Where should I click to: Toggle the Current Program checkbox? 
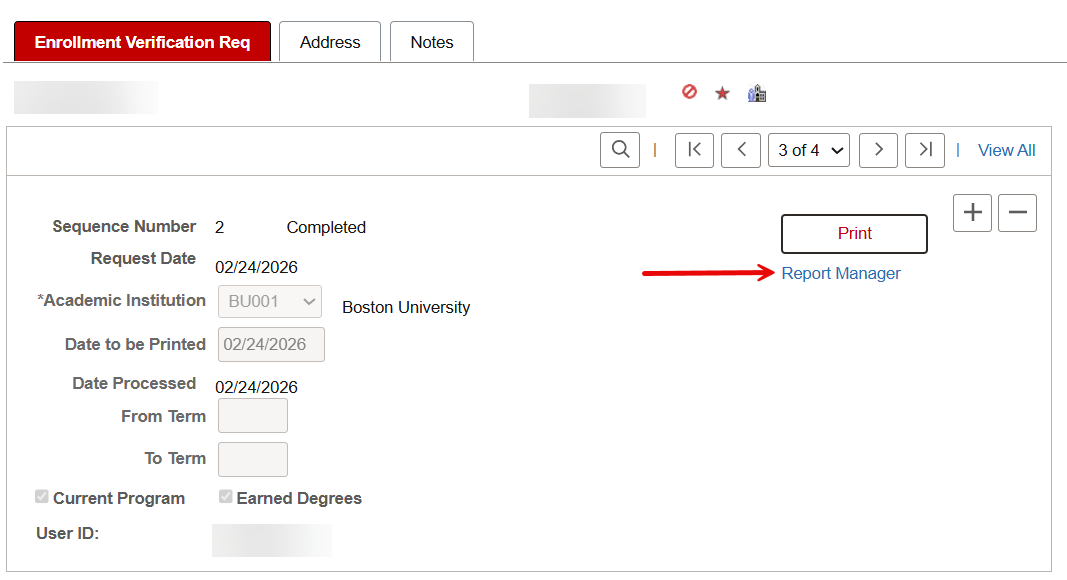tap(42, 497)
